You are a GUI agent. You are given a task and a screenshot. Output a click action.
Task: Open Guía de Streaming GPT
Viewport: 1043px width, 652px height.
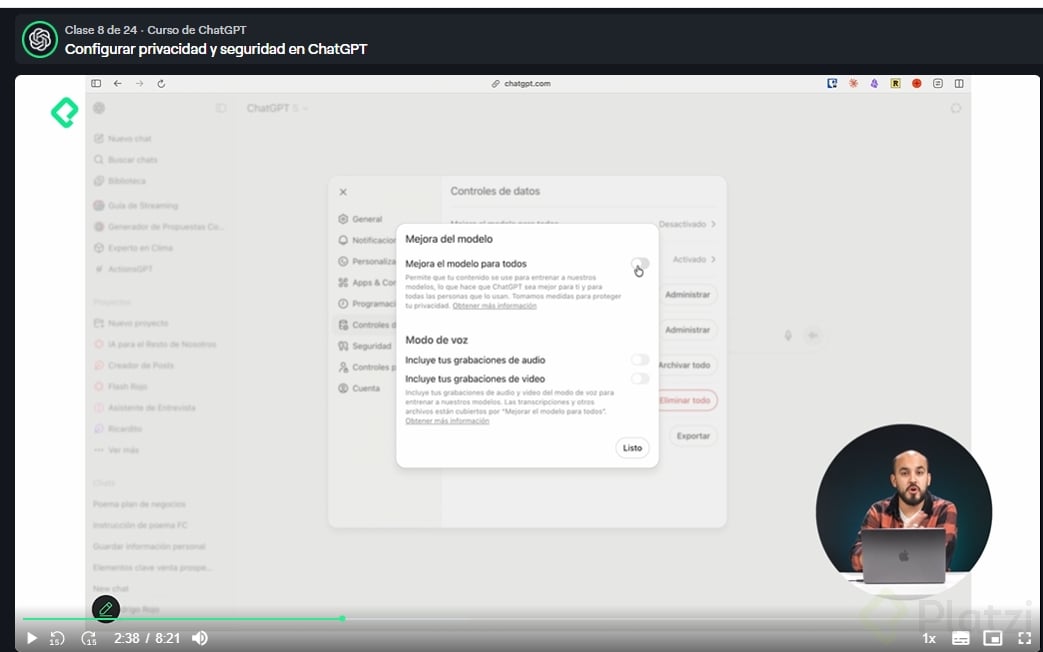(136, 206)
